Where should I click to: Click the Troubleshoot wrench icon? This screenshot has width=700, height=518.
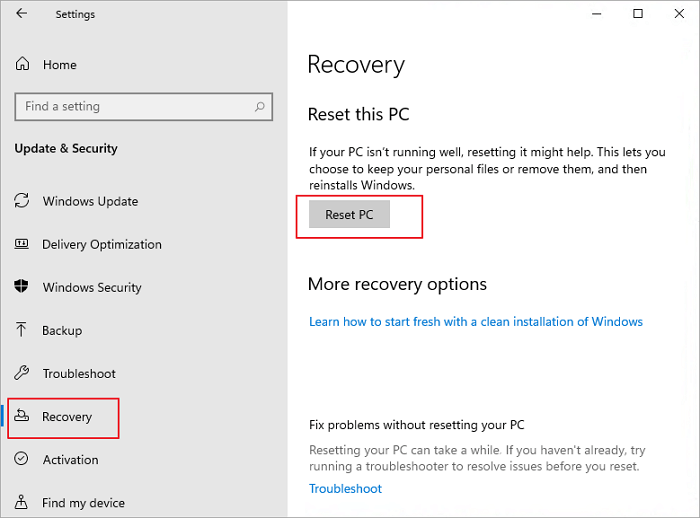22,373
